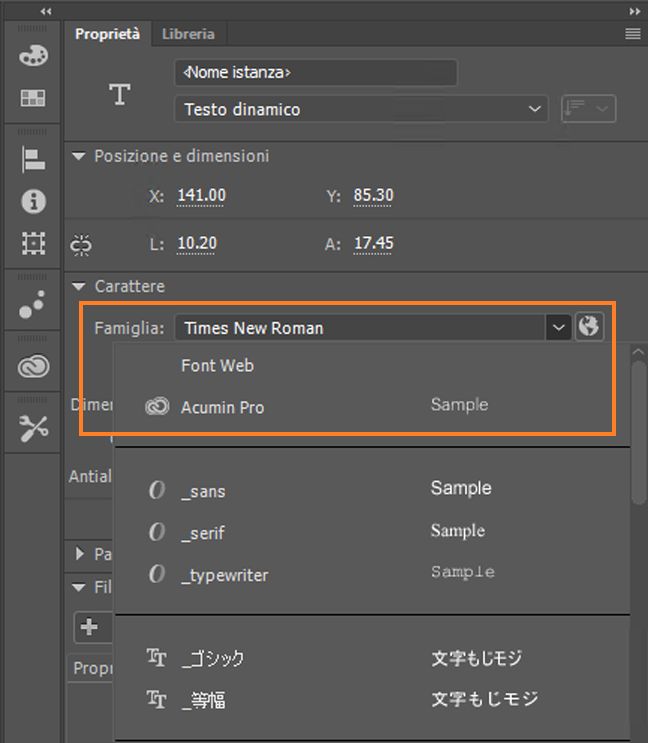Expand panels with right double-arrow
648x743 pixels.
point(635,11)
